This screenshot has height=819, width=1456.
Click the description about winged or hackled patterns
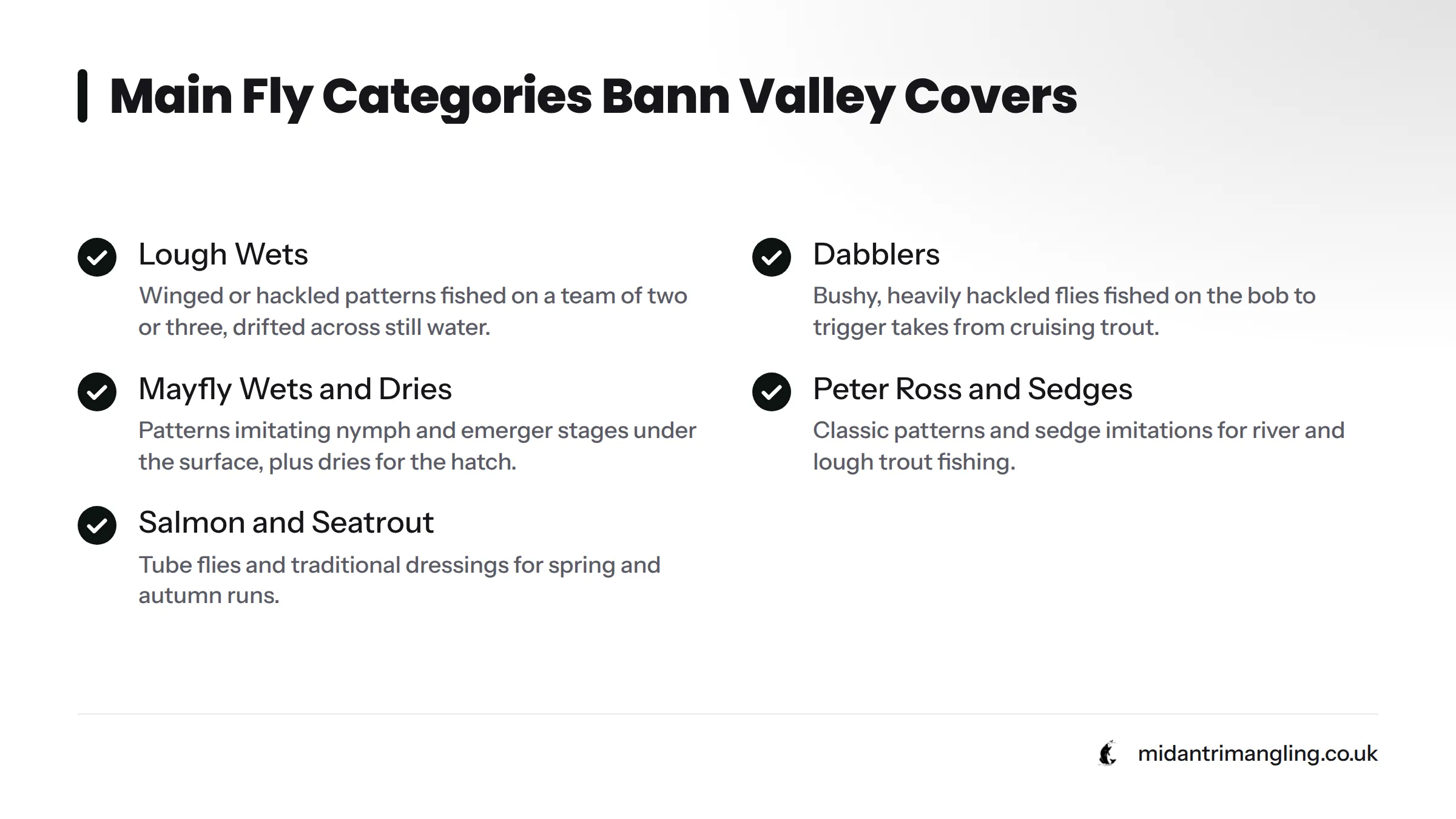click(413, 311)
